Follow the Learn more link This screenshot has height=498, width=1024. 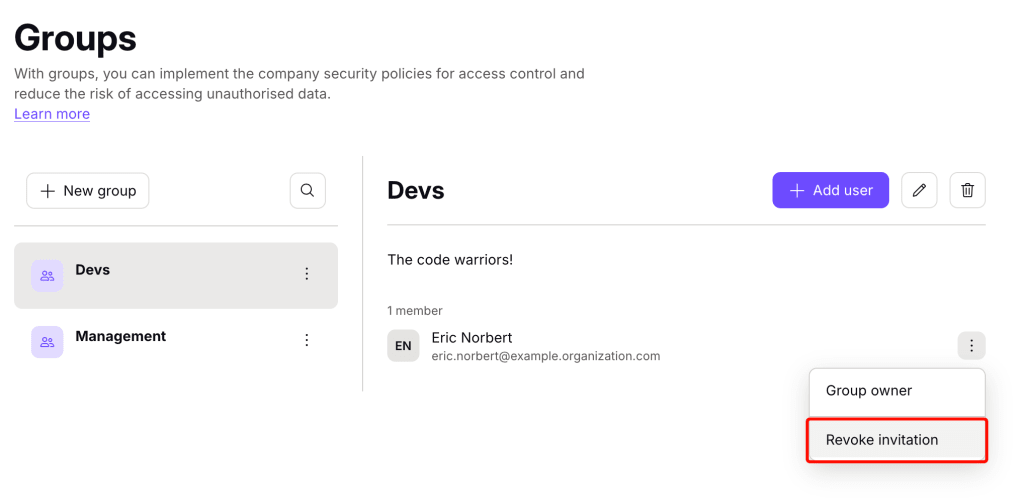[x=52, y=114]
